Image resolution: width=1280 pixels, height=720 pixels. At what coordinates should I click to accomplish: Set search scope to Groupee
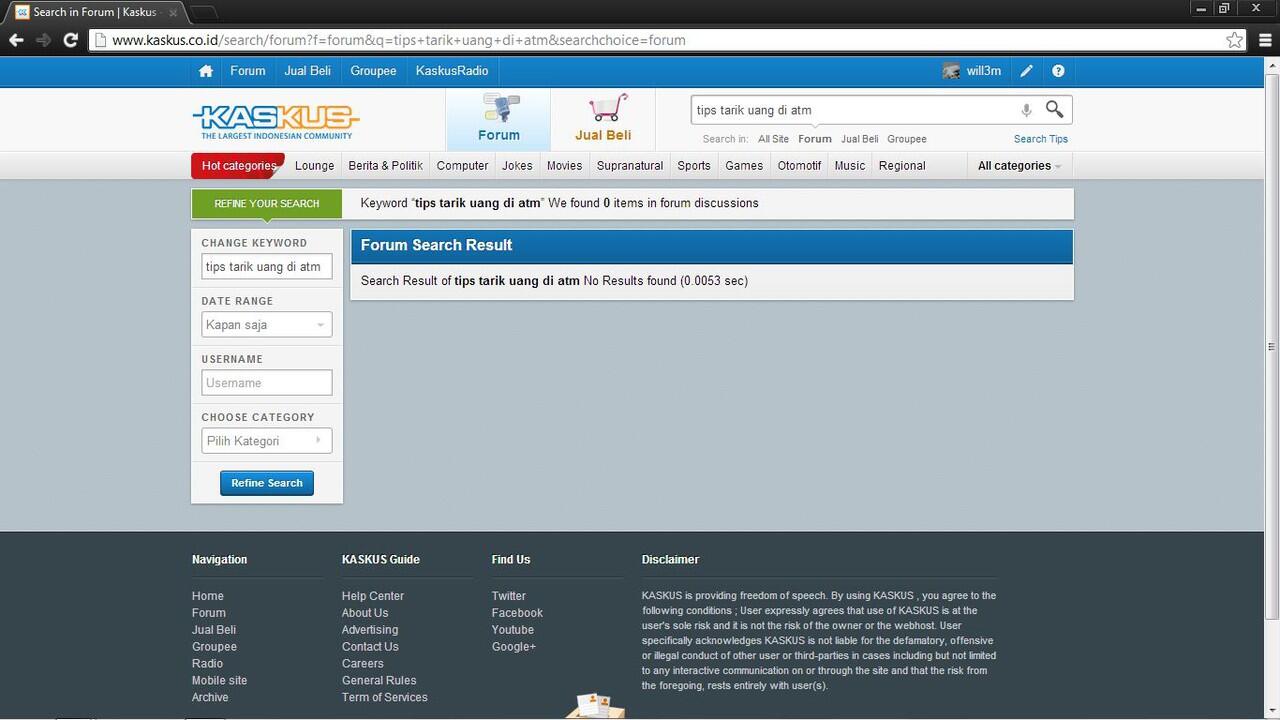[907, 139]
